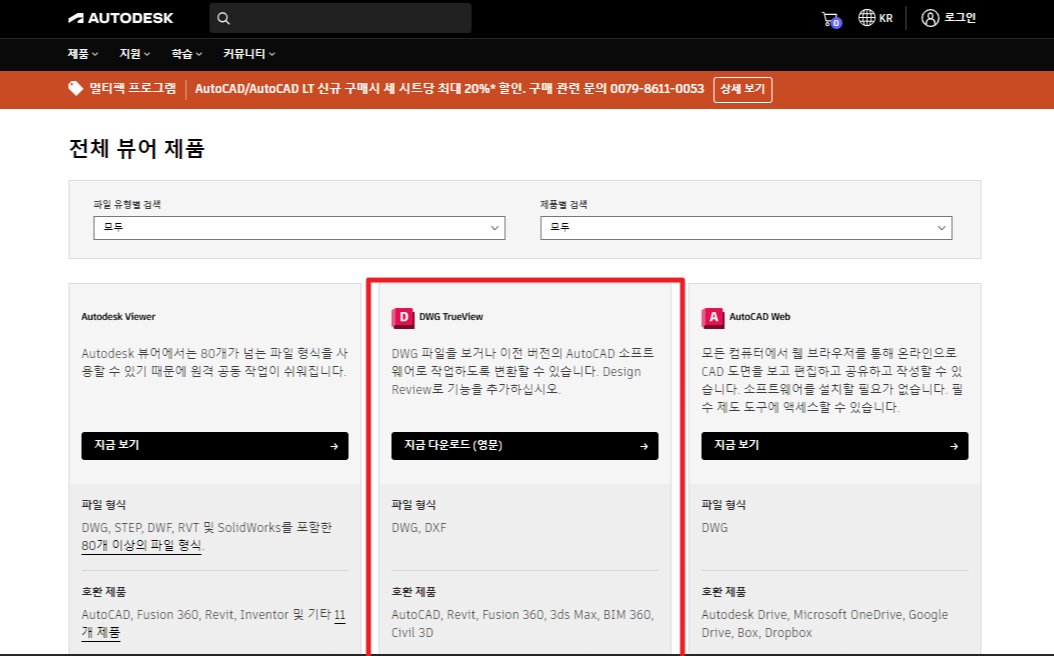1054x656 pixels.
Task: Click 'Autodesk Drive, Microsoft OneDrive' compatible products text
Action: (825, 623)
